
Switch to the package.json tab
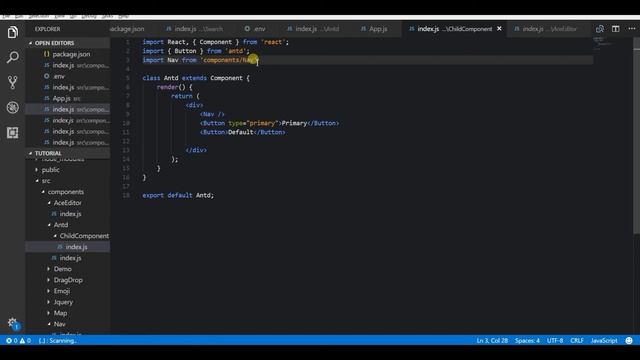pyautogui.click(x=127, y=29)
